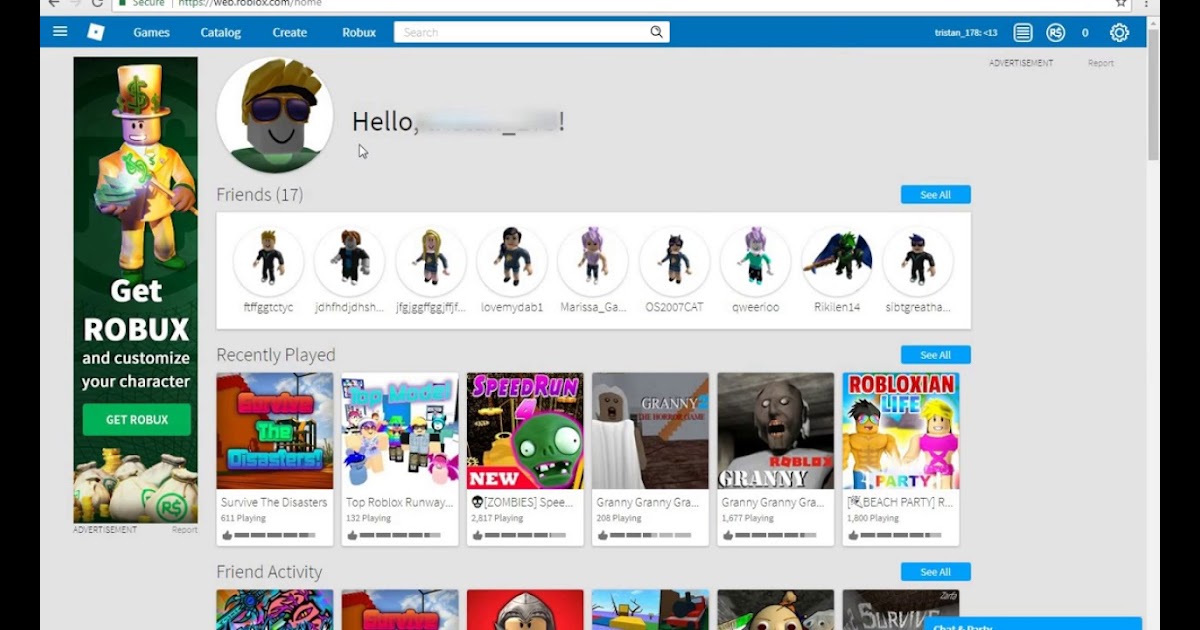
Task: Click Report under the left advertisement
Action: coord(185,530)
